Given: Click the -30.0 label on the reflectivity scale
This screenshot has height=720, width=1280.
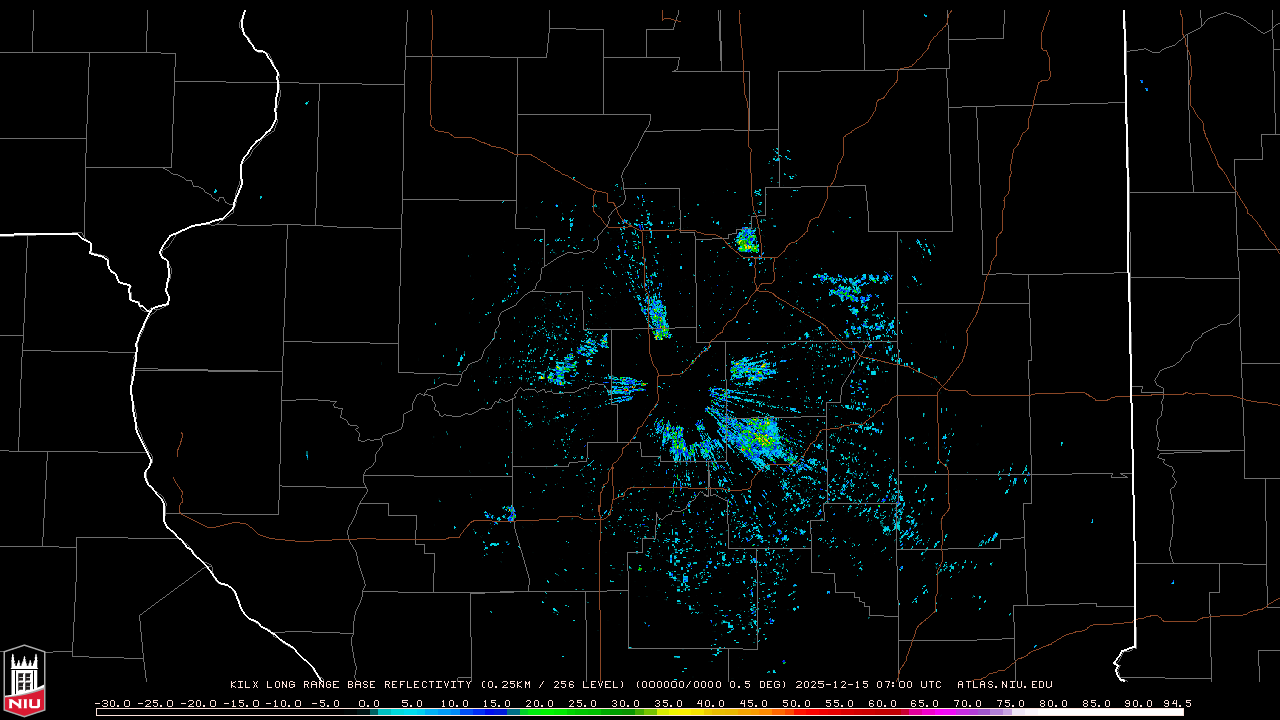Looking at the screenshot, I should [x=112, y=703].
